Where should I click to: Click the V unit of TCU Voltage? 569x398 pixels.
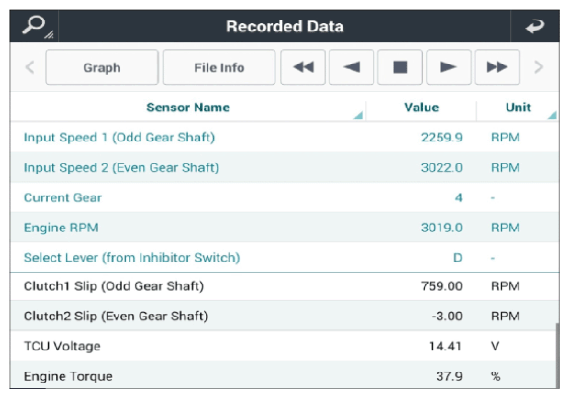click(495, 346)
